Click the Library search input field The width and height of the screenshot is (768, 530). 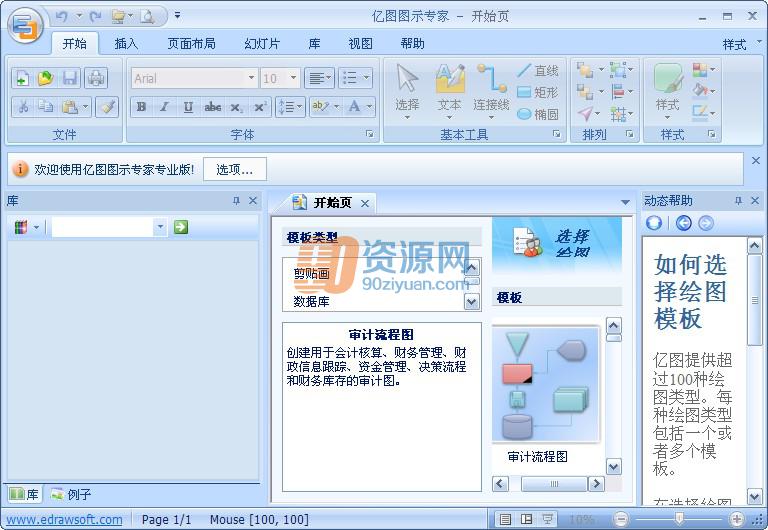[x=103, y=227]
